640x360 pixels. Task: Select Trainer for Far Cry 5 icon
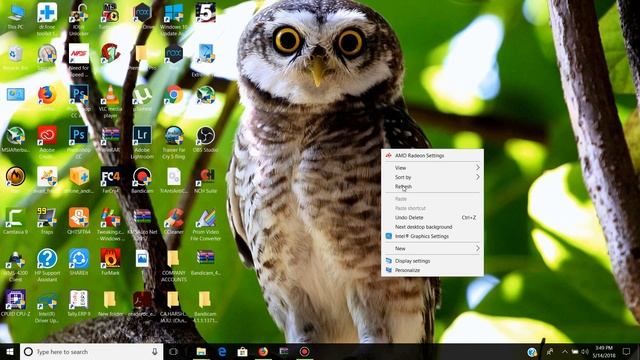(174, 142)
